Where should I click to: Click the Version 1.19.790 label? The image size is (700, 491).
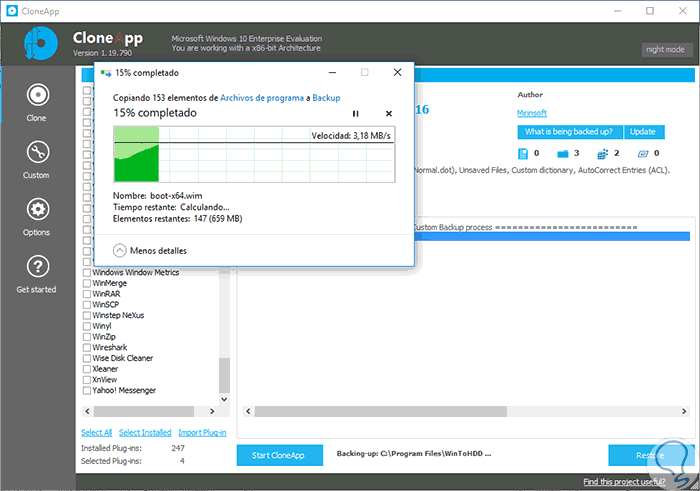pyautogui.click(x=102, y=53)
